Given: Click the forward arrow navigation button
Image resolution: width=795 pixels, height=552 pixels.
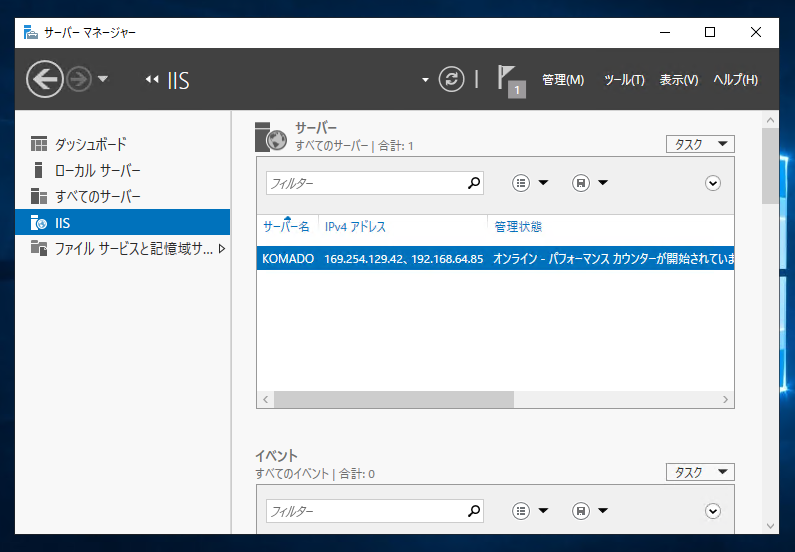Looking at the screenshot, I should pos(79,79).
